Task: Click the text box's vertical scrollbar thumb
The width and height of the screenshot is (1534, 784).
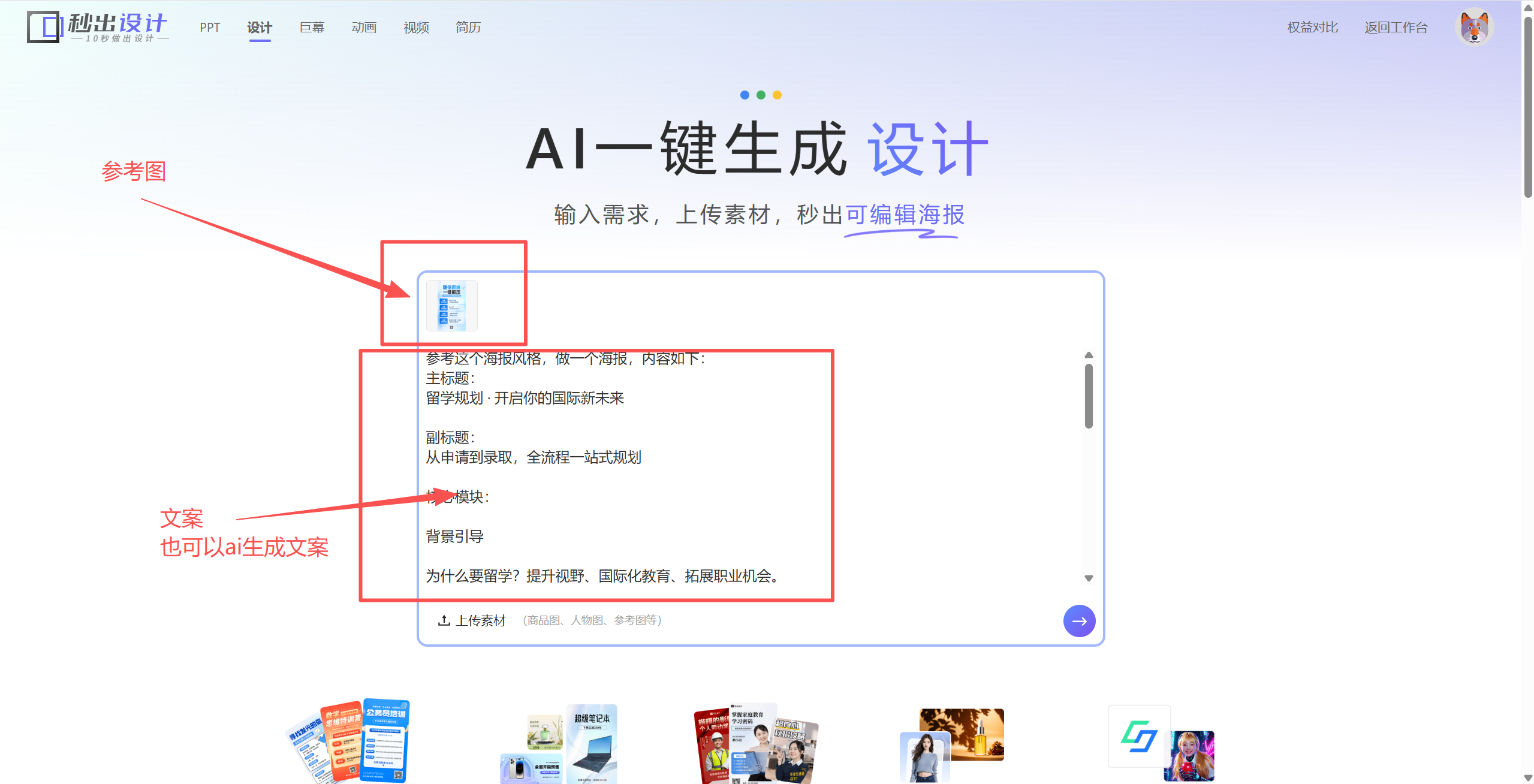Action: (1089, 396)
